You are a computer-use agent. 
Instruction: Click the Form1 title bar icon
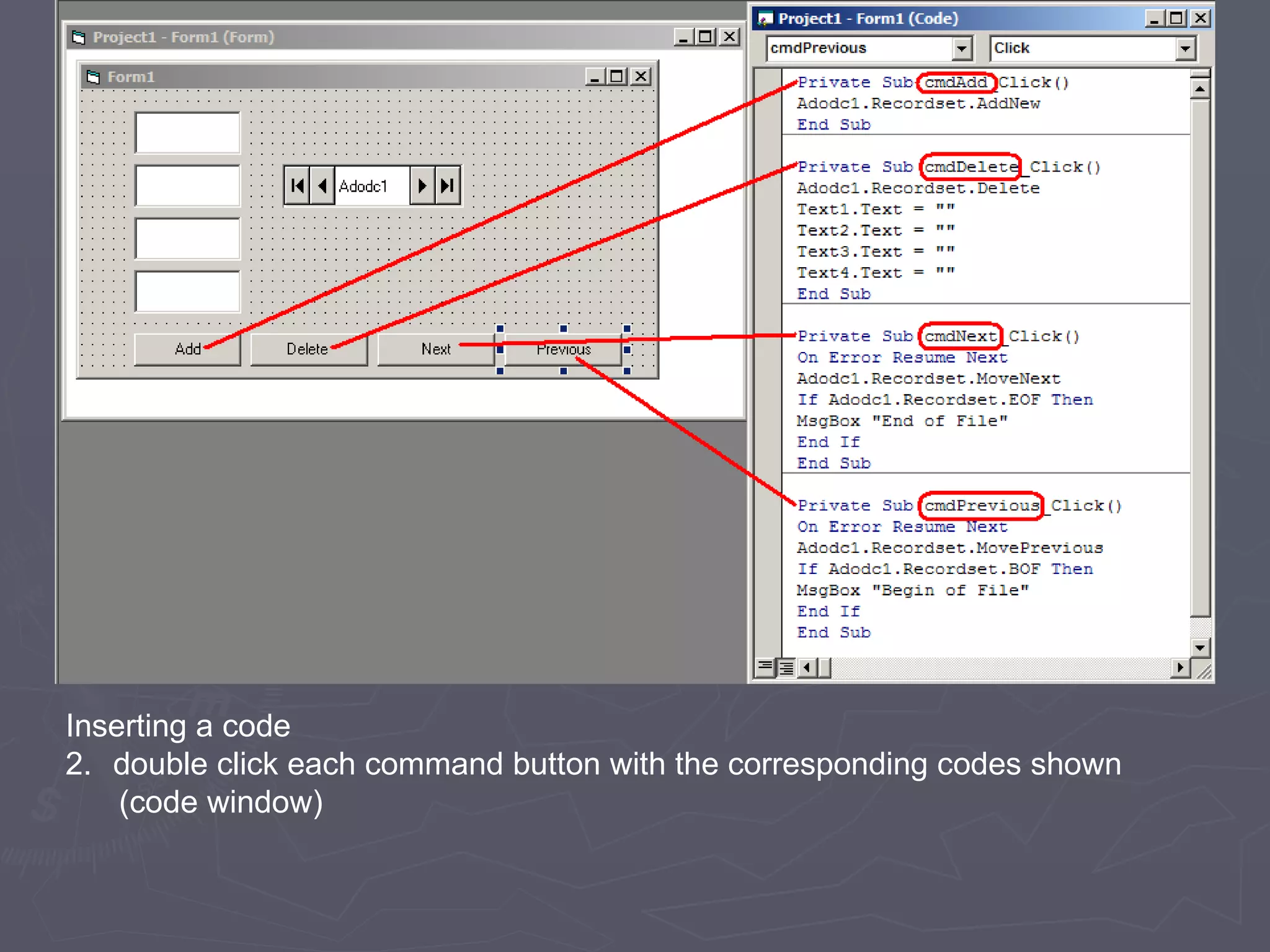[x=93, y=77]
